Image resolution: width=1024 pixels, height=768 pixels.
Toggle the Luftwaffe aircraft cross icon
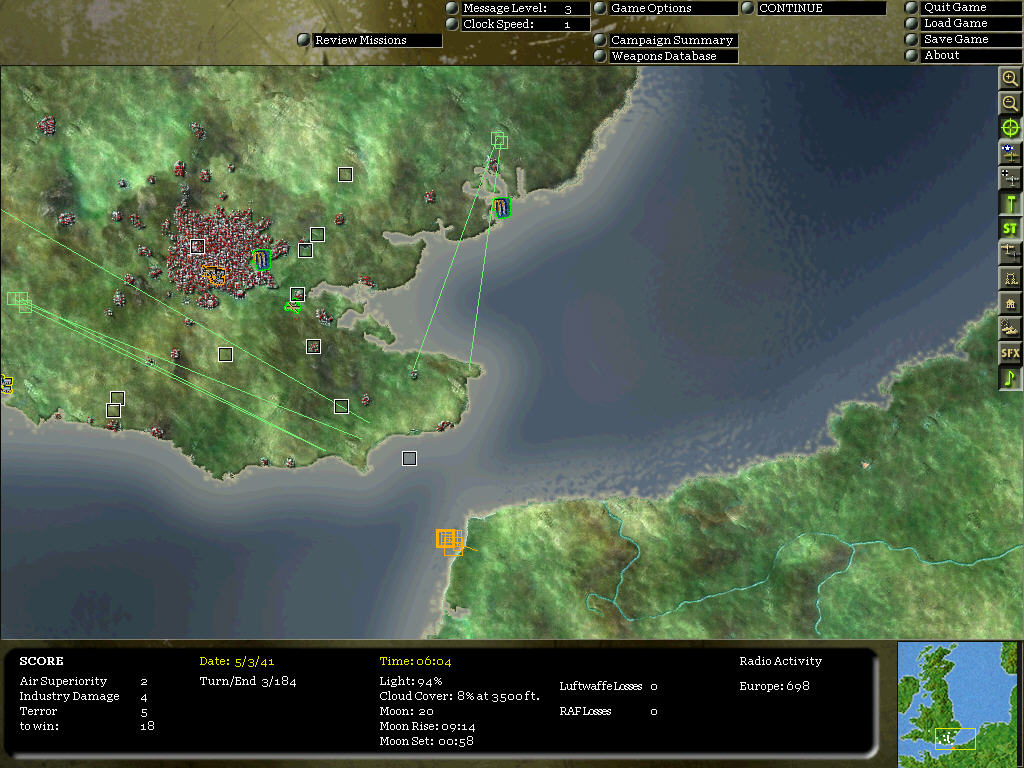point(1010,178)
